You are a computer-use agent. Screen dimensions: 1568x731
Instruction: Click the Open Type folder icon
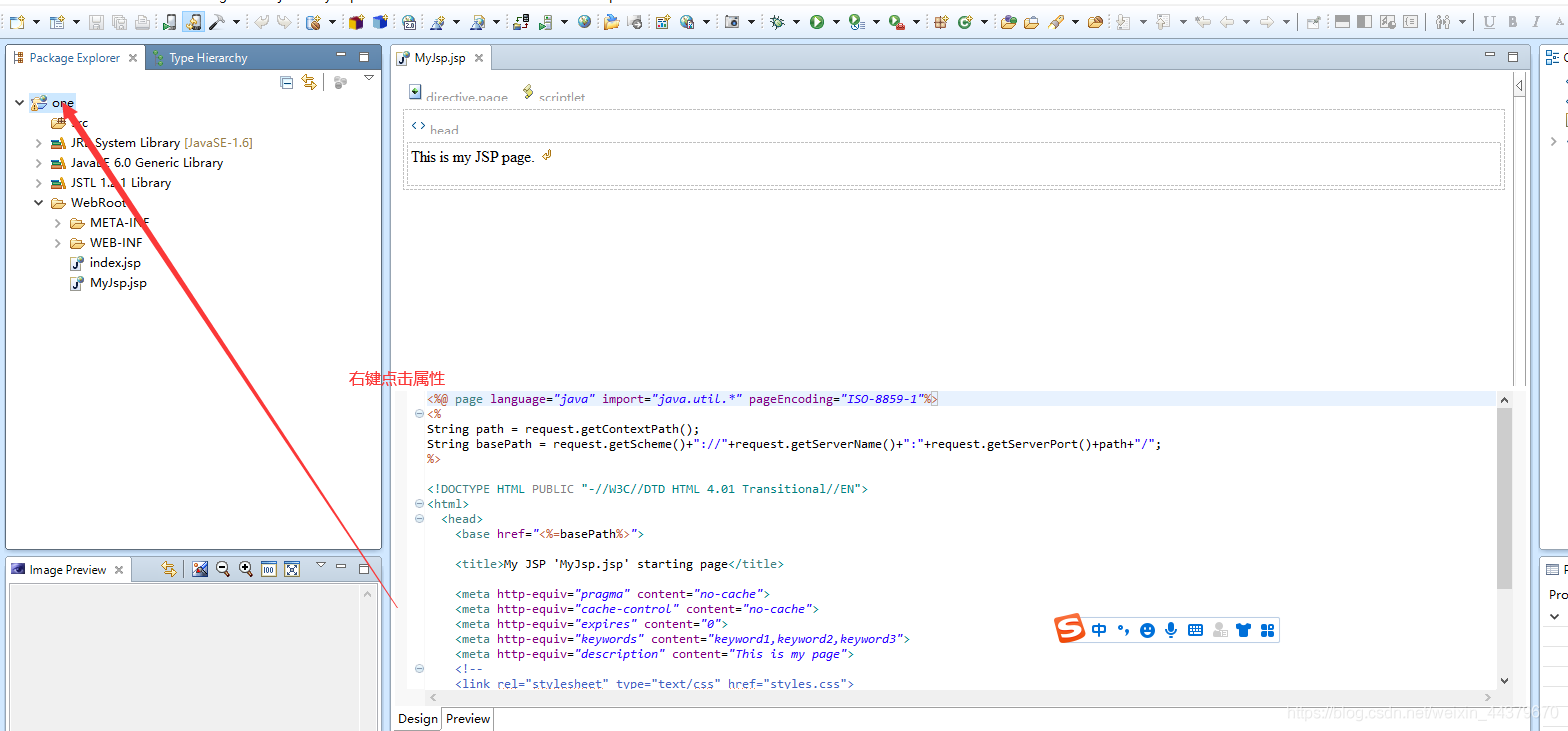pos(1009,22)
